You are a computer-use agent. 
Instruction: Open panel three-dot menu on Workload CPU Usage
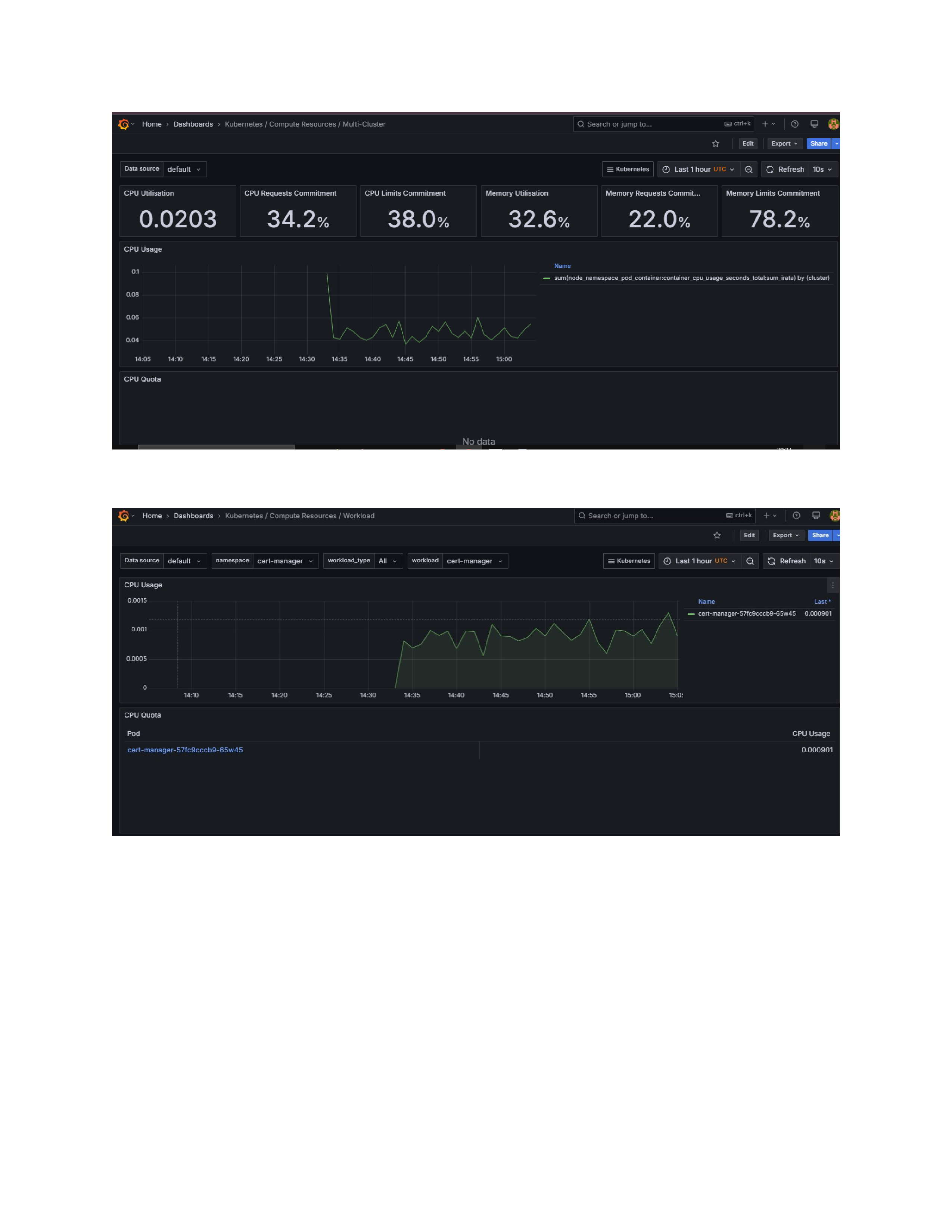click(833, 585)
